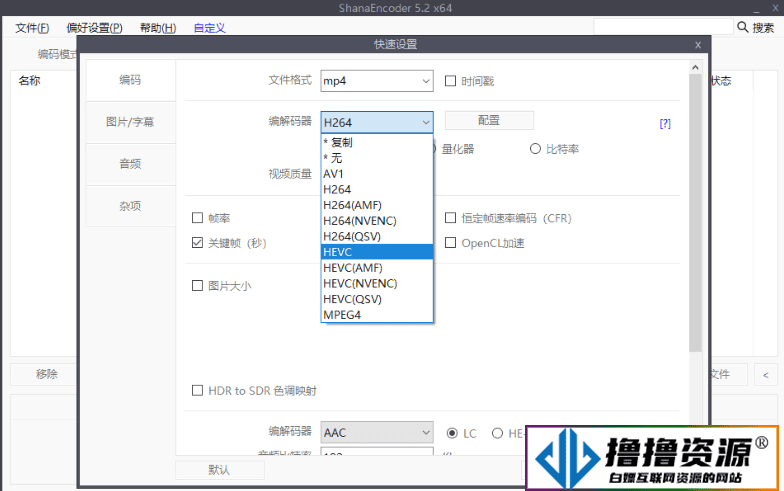Select highlighted HEVC codec option
The image size is (784, 491).
pyautogui.click(x=376, y=252)
